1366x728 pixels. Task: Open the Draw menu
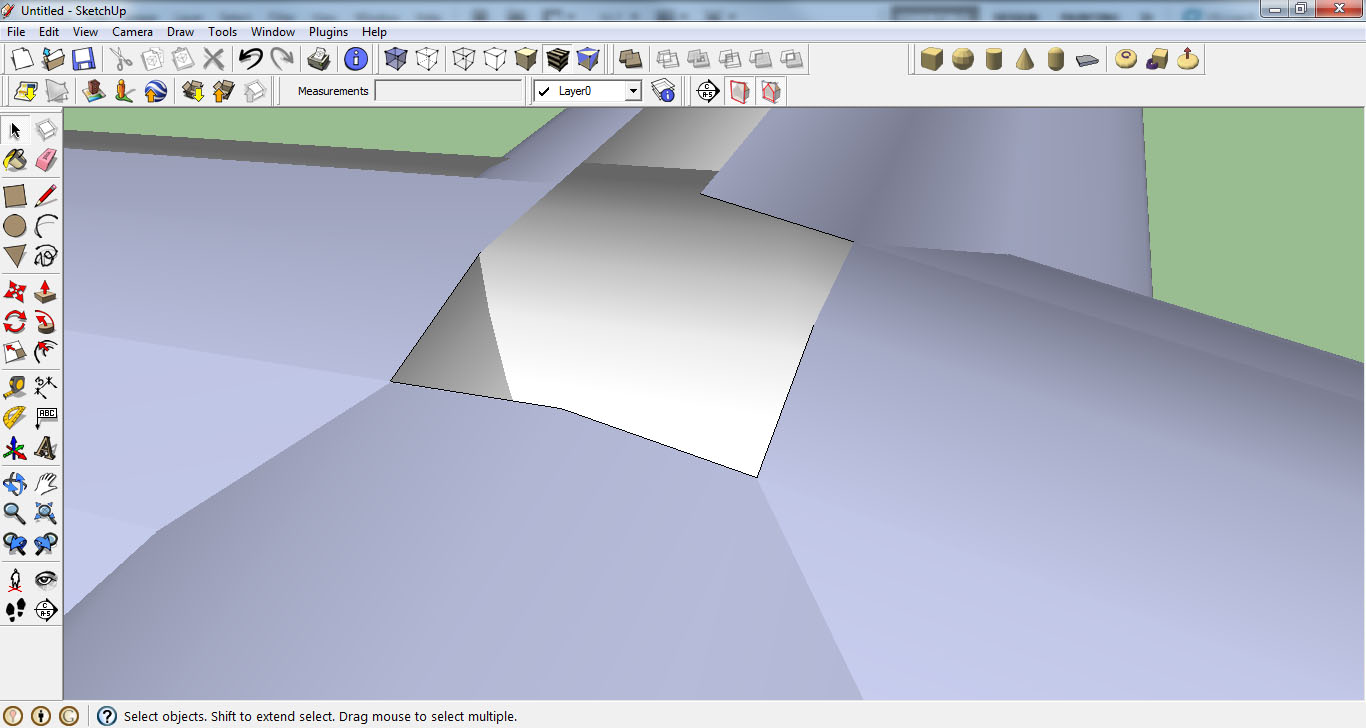(x=180, y=32)
